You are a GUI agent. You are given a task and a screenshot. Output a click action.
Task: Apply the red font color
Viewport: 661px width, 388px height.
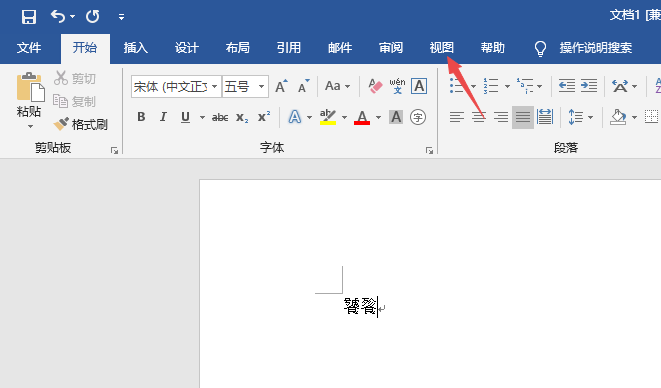point(362,117)
